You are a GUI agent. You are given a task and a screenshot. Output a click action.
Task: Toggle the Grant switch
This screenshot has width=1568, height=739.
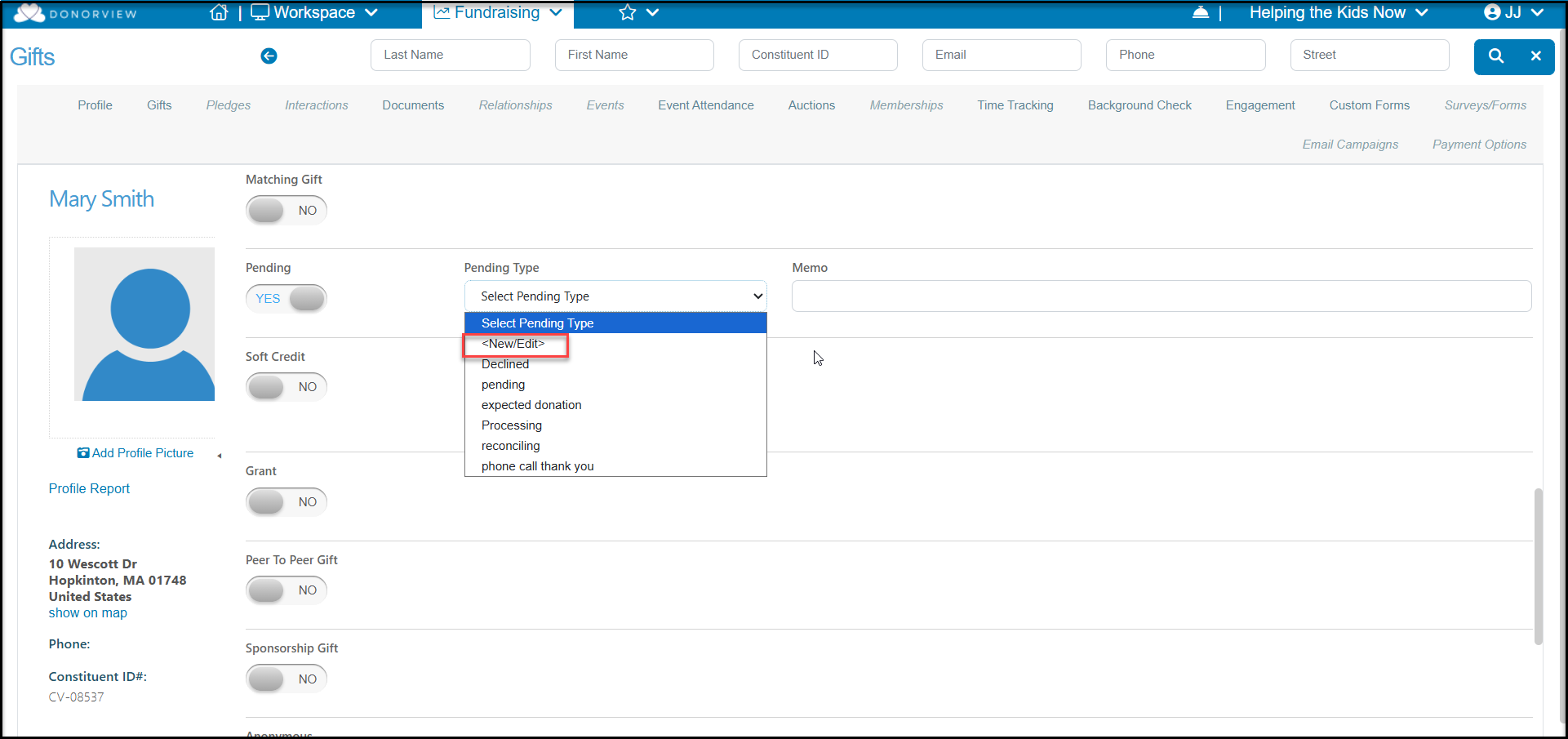pos(287,502)
